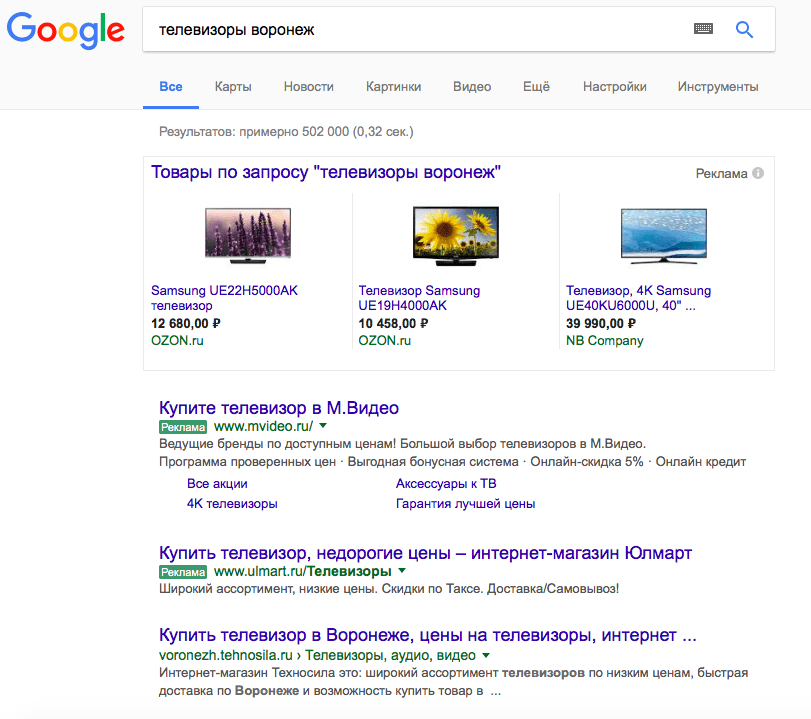
Task: Switch to the Карты tab
Action: (233, 87)
